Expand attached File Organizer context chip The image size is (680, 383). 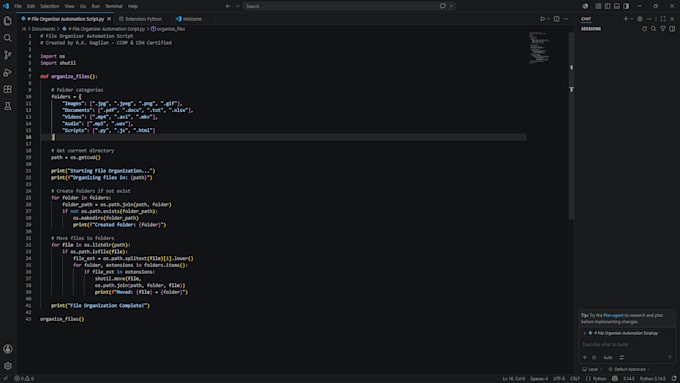coord(585,333)
